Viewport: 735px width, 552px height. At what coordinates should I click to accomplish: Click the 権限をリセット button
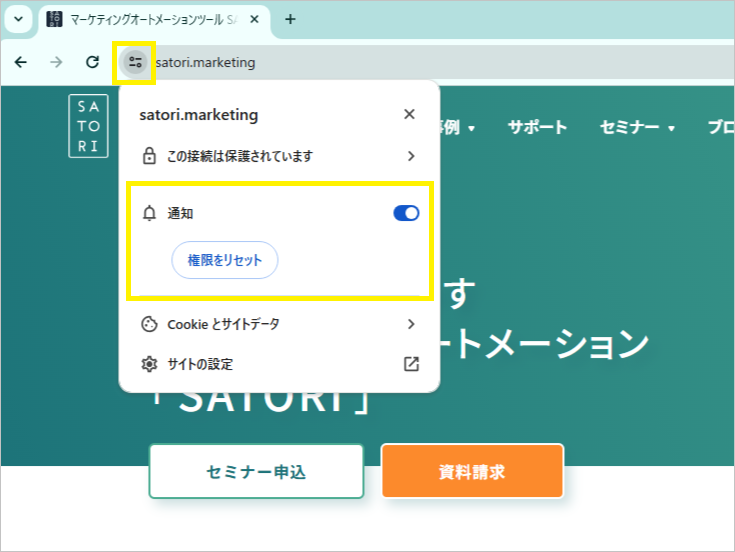225,260
